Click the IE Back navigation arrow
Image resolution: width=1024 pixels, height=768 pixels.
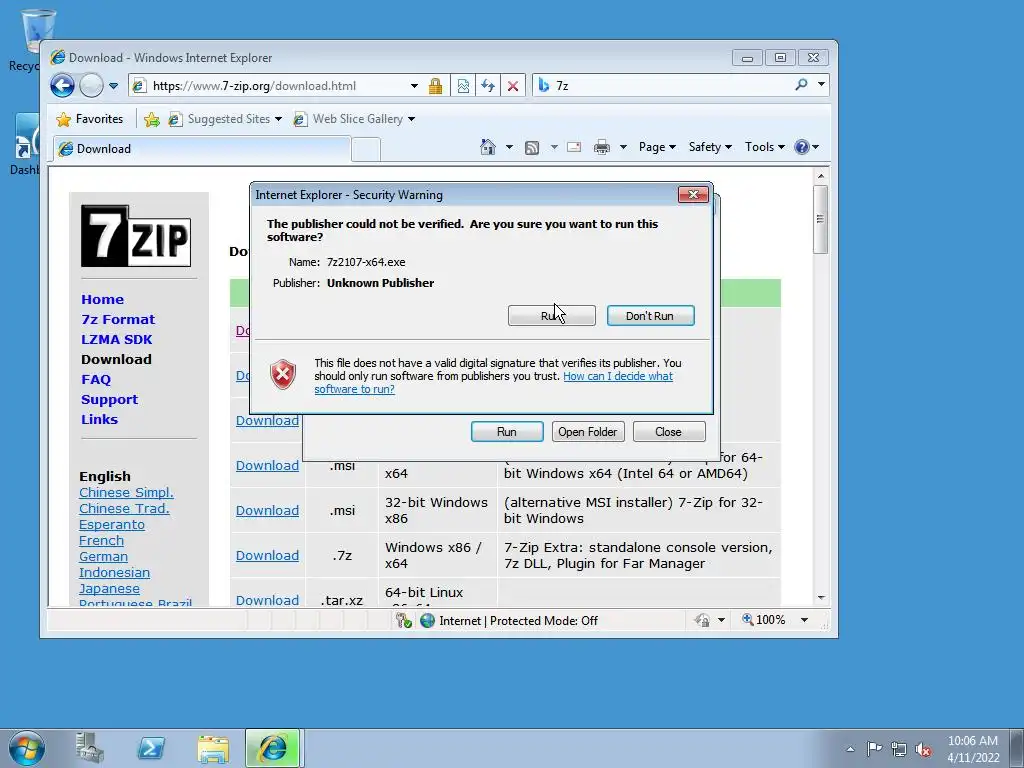[63, 86]
